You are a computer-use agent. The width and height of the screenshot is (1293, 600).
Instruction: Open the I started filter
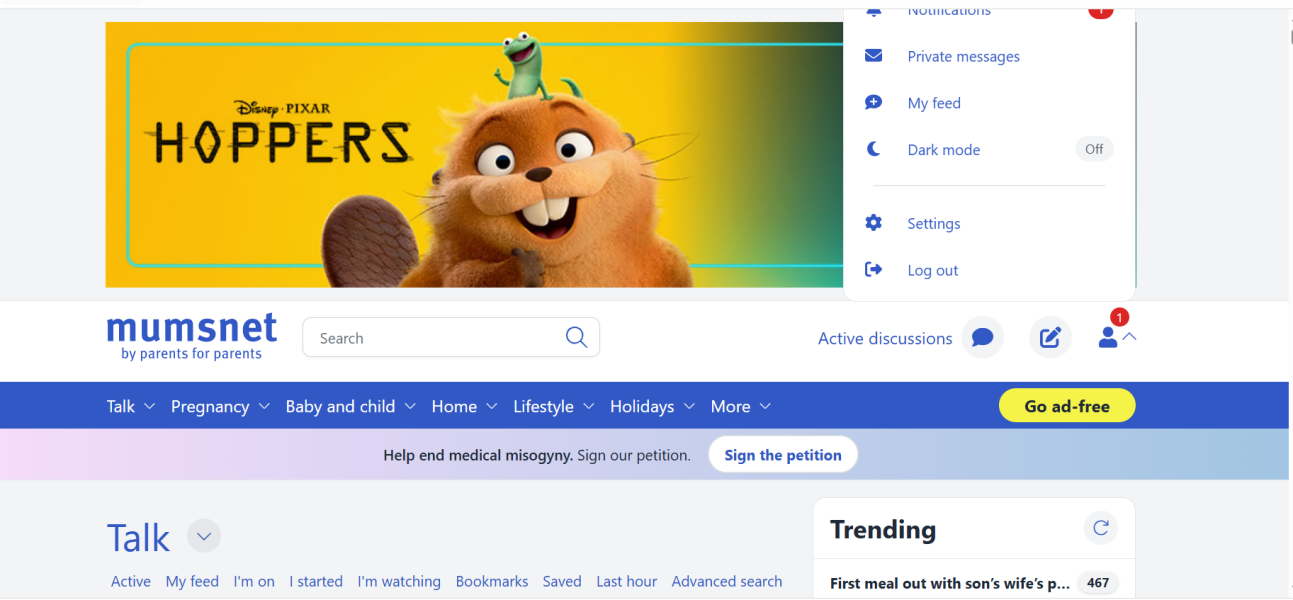(316, 581)
